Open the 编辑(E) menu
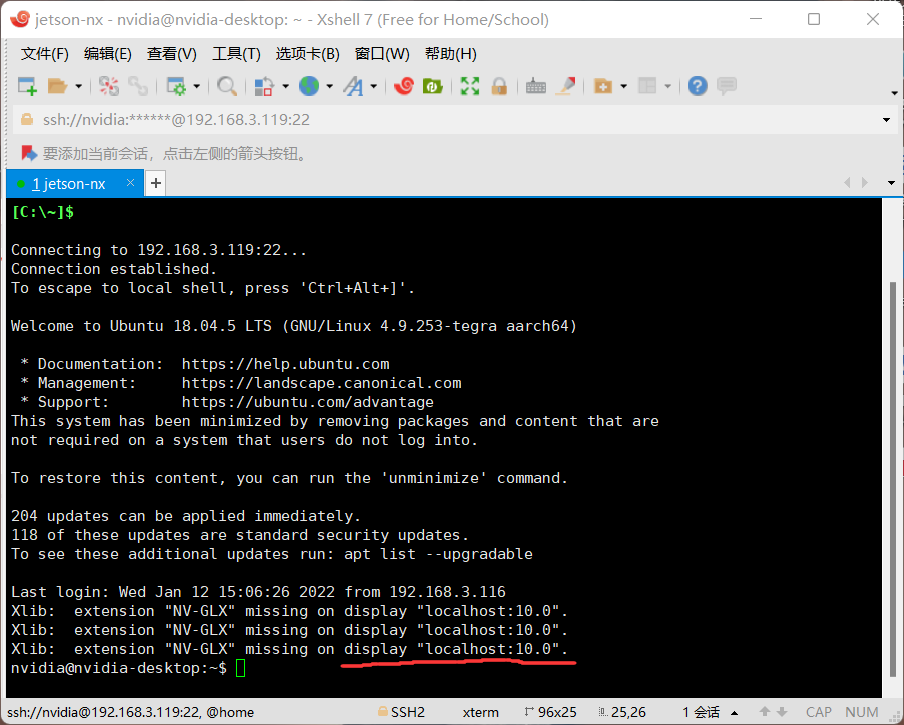 pyautogui.click(x=108, y=54)
